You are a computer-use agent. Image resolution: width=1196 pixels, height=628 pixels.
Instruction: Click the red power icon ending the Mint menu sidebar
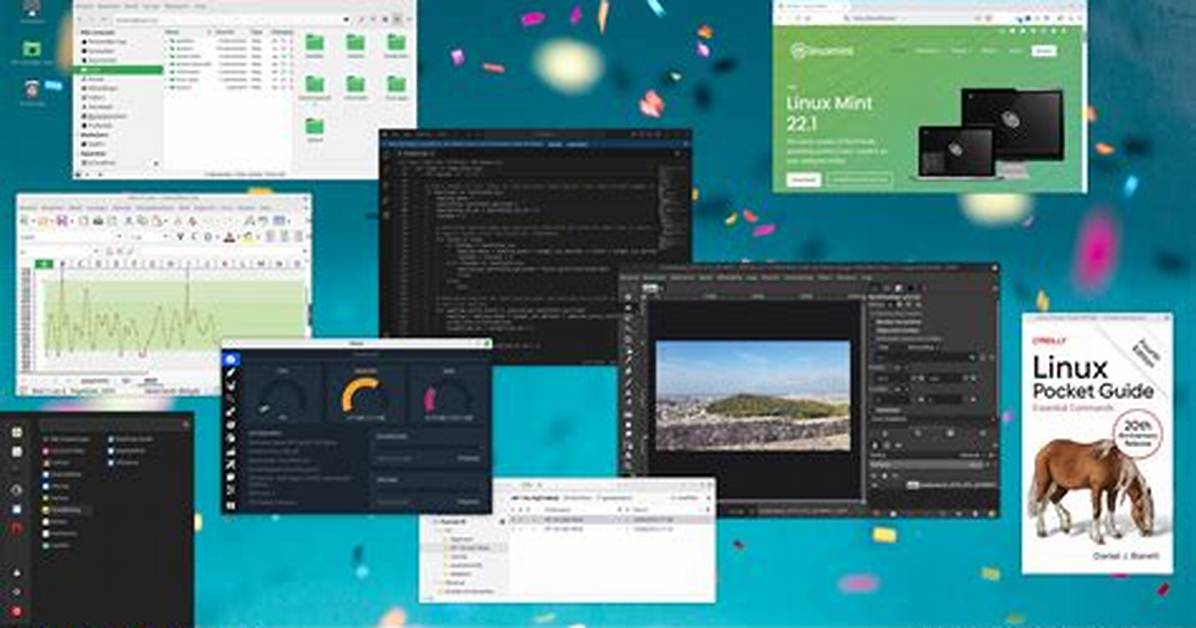17,611
